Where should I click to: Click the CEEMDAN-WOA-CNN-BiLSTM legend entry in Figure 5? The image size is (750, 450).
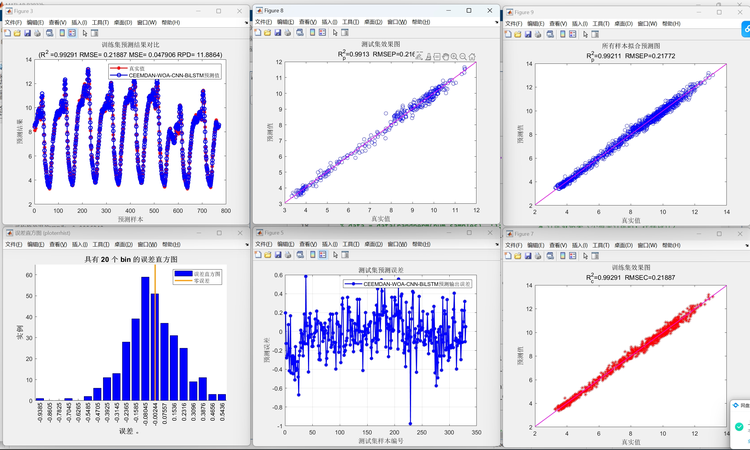[x=408, y=284]
